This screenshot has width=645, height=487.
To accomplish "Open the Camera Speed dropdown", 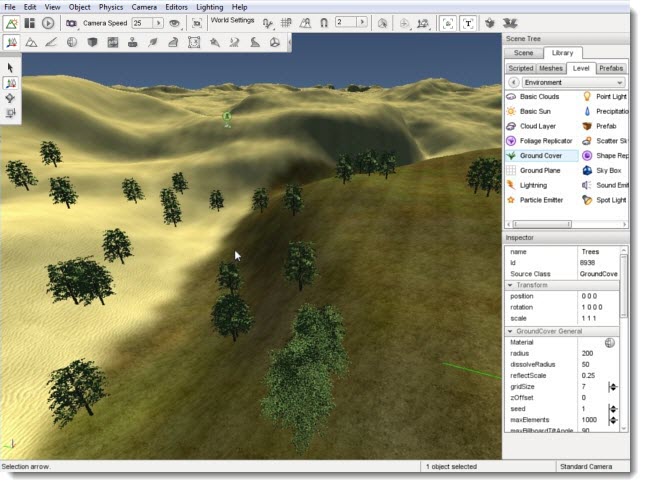I will pos(159,22).
